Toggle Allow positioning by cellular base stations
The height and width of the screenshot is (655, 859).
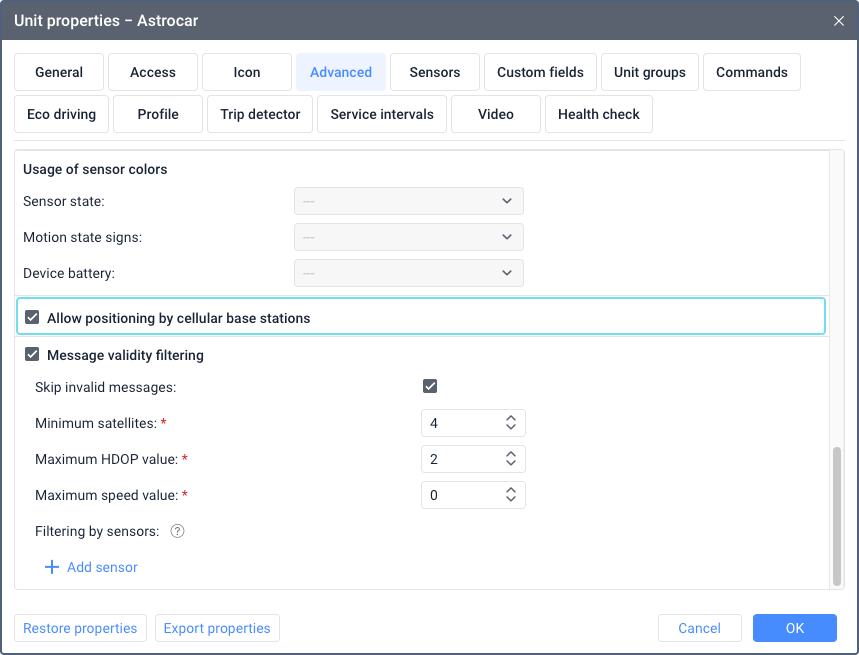pos(32,318)
